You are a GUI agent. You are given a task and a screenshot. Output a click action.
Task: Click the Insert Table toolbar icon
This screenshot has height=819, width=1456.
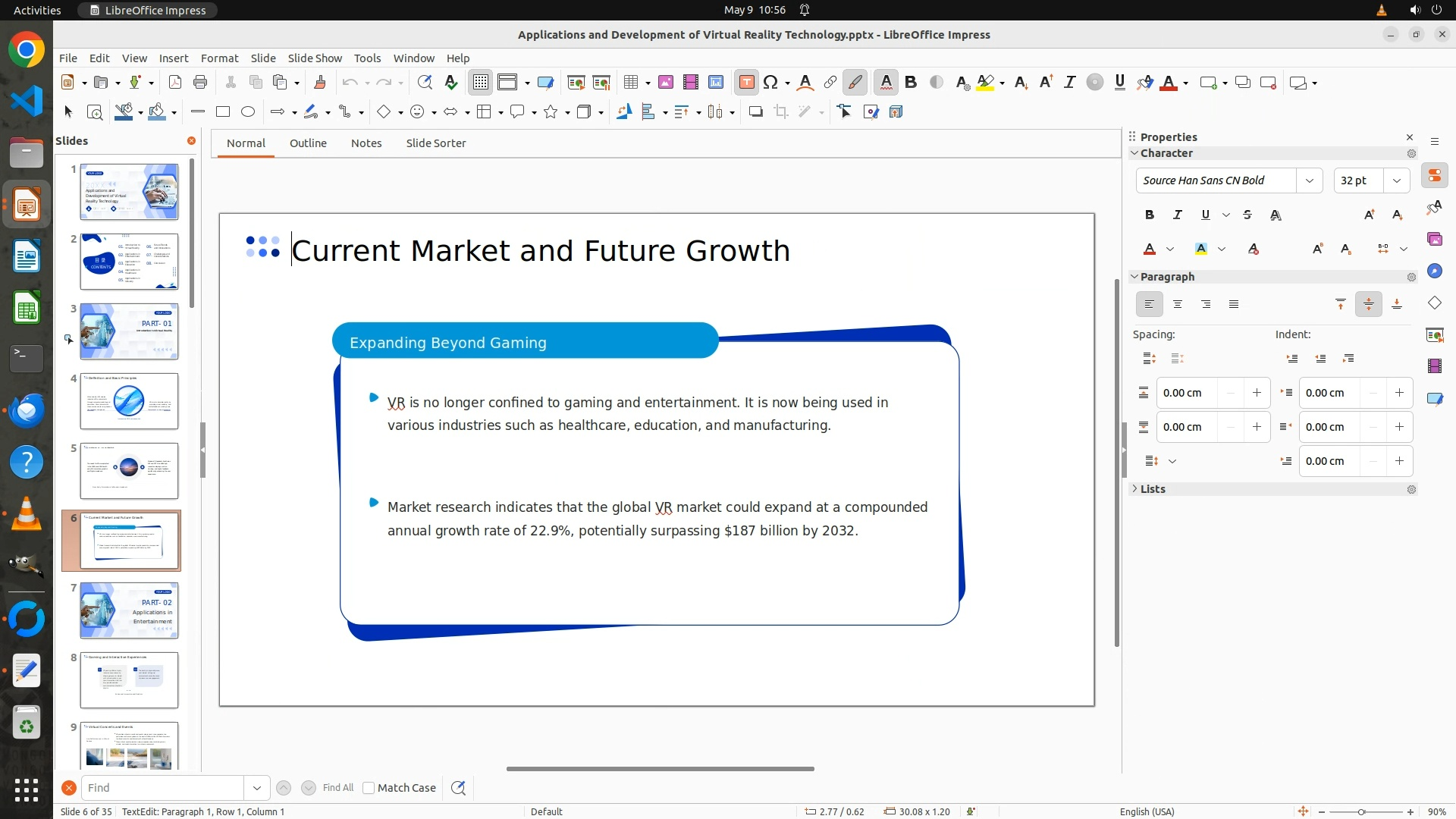[630, 83]
